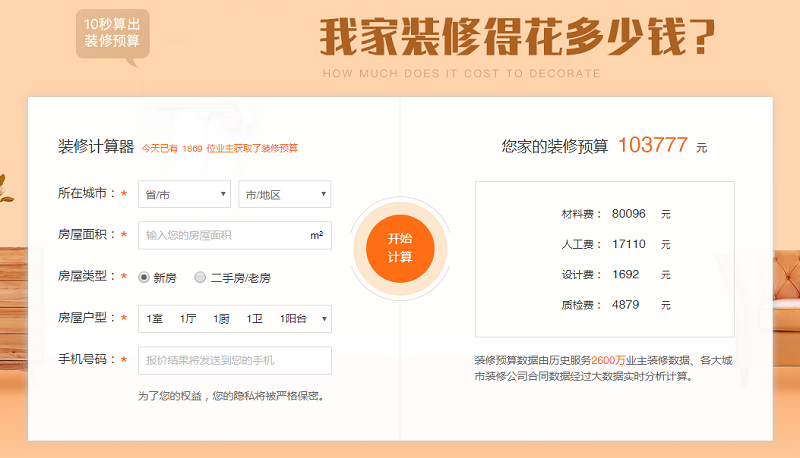Click the 质检费 value 4879

(x=626, y=304)
